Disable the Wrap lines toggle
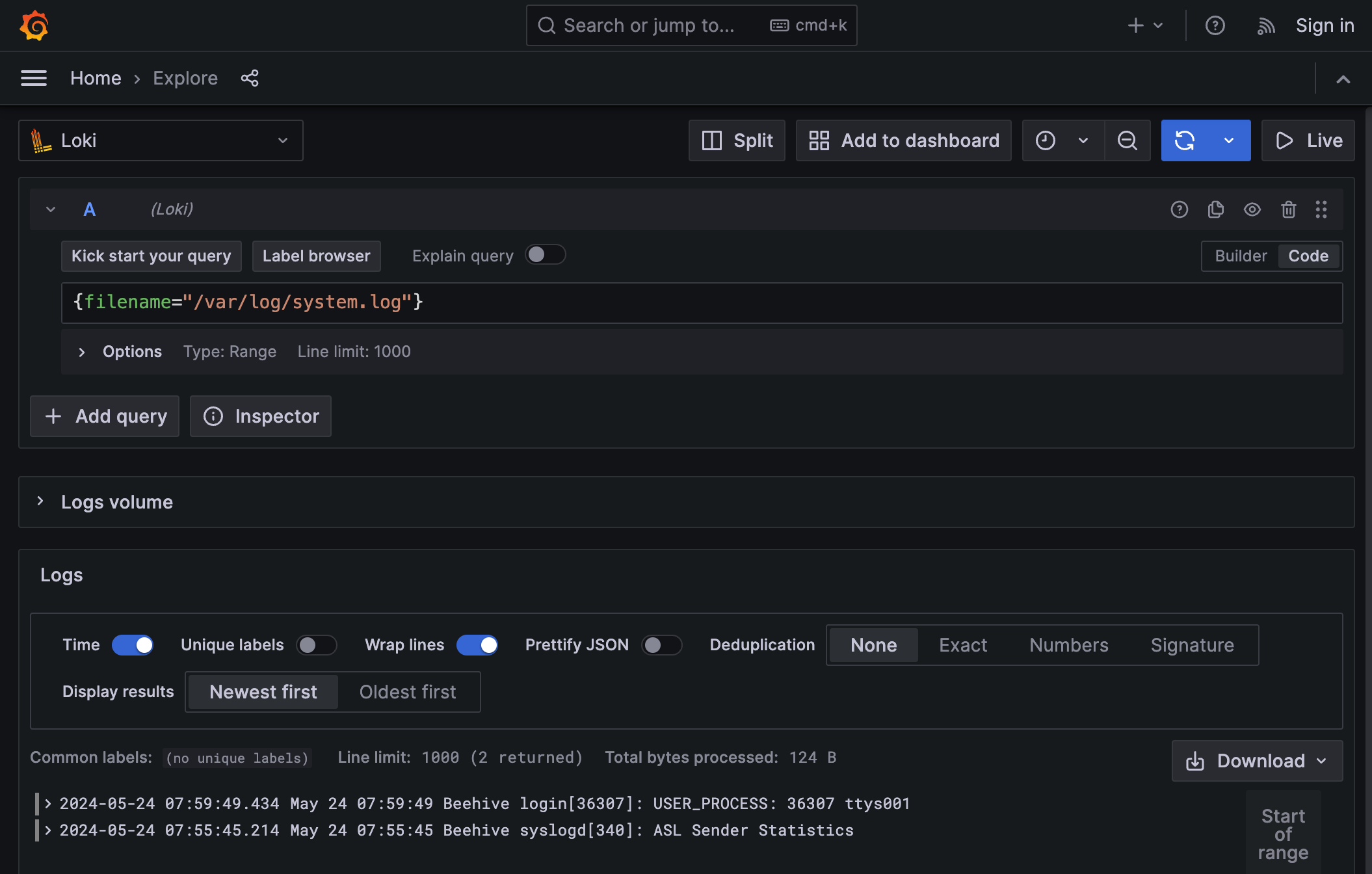The image size is (1372, 874). tap(477, 644)
